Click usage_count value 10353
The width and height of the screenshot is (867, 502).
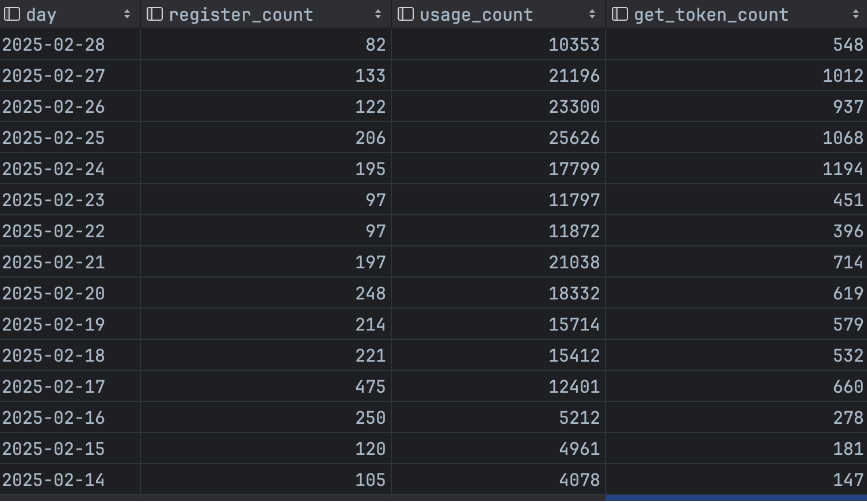coord(574,45)
